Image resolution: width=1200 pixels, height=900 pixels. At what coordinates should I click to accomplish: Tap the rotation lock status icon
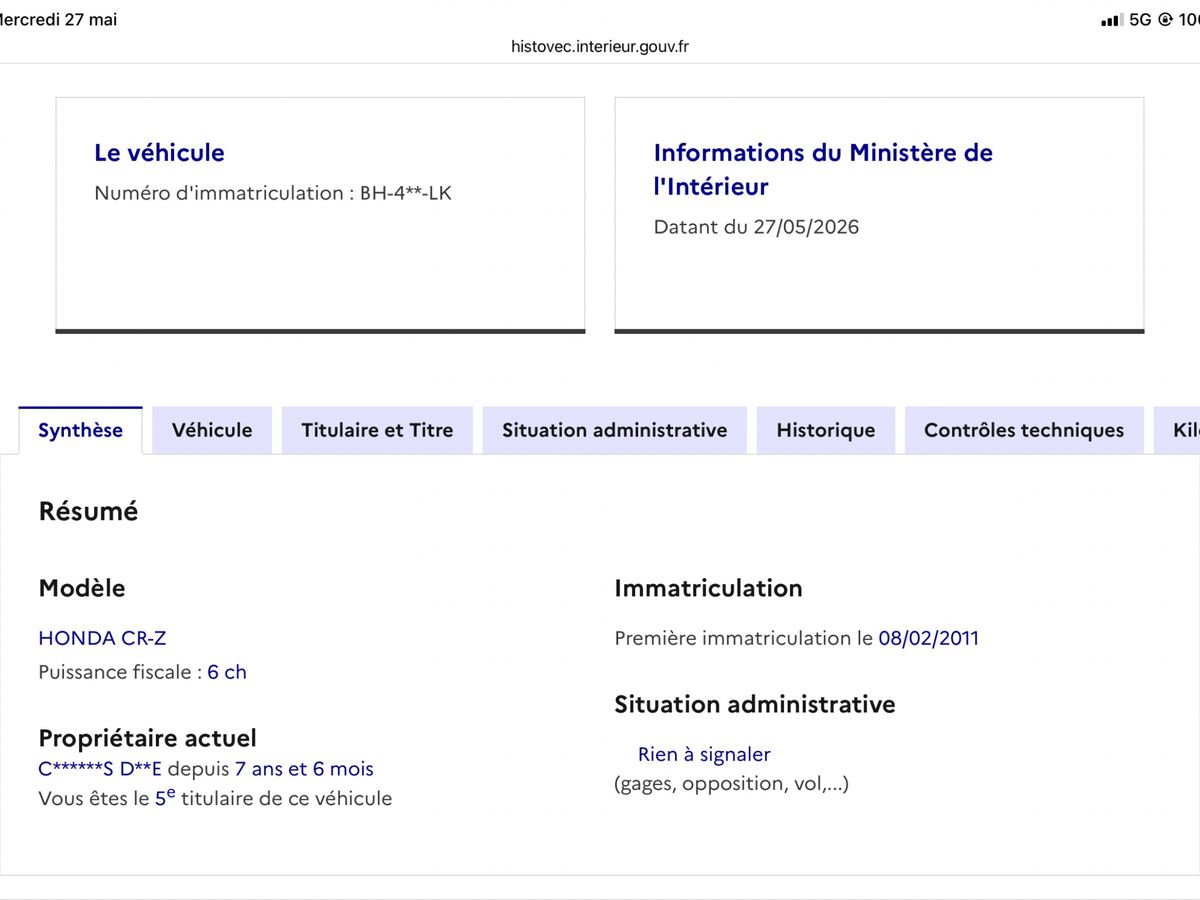[x=1165, y=20]
